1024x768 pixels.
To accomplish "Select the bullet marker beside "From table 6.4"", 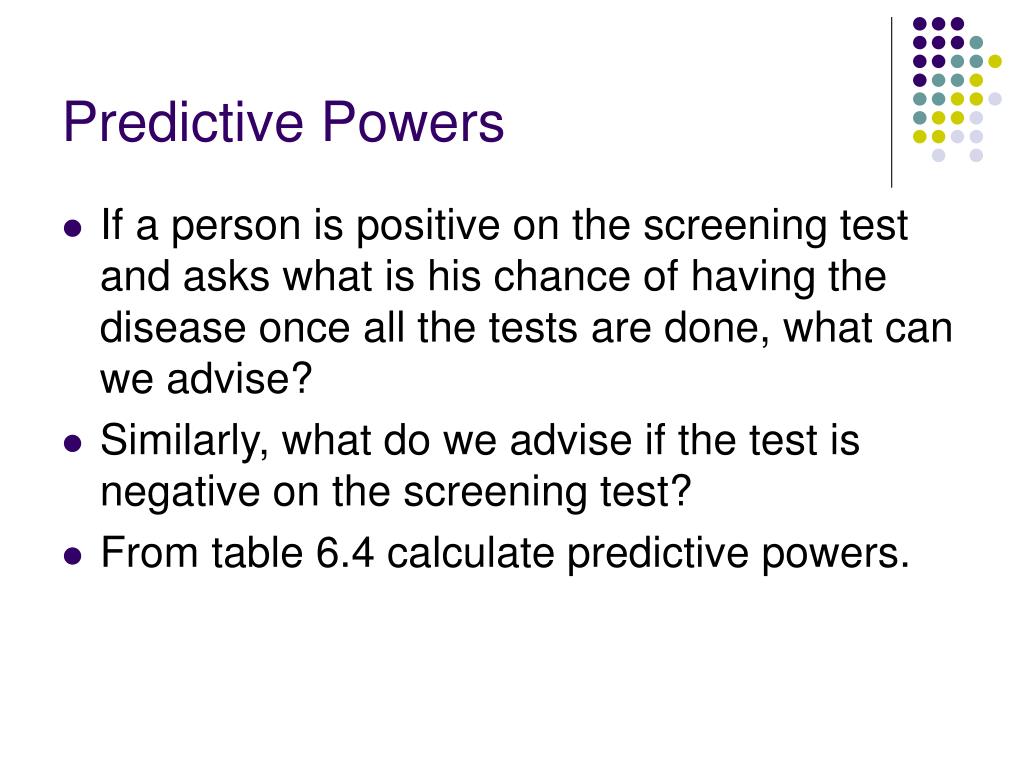I will tap(73, 556).
